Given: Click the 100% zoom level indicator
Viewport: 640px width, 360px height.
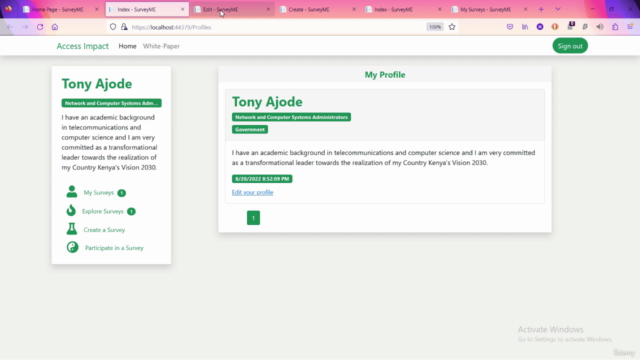Looking at the screenshot, I should pos(435,27).
